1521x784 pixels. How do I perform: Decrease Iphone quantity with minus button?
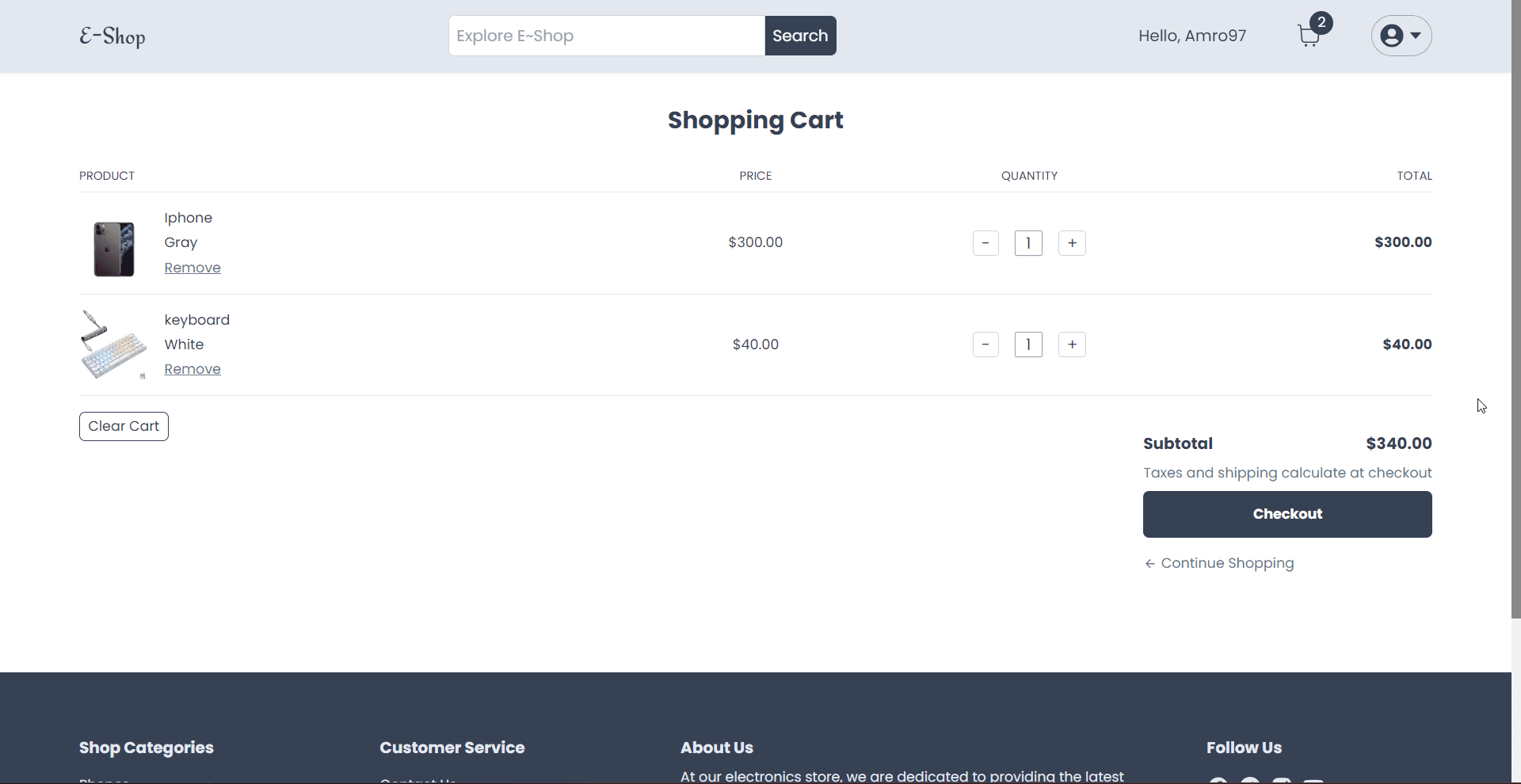985,243
